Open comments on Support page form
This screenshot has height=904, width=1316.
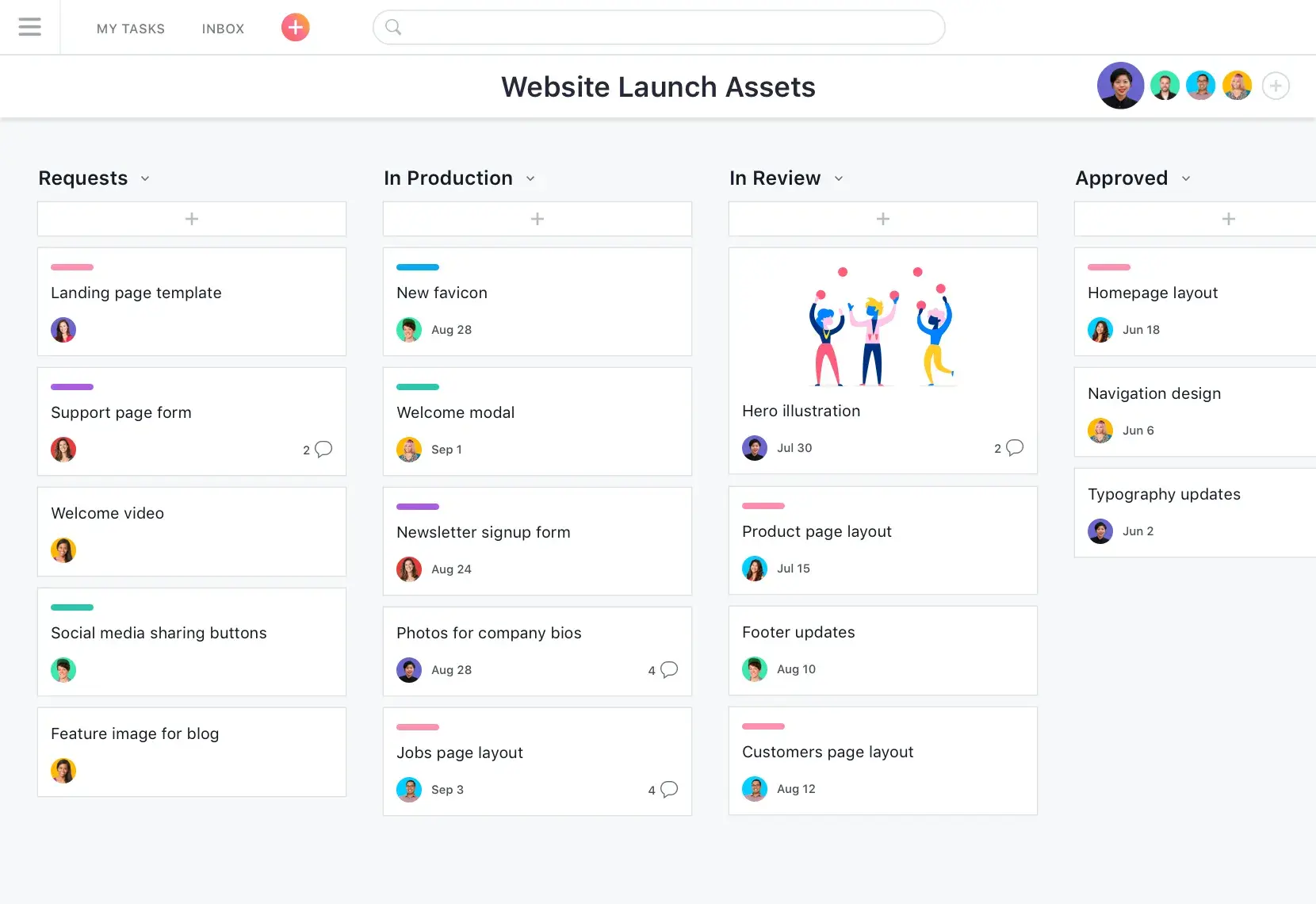tap(317, 450)
